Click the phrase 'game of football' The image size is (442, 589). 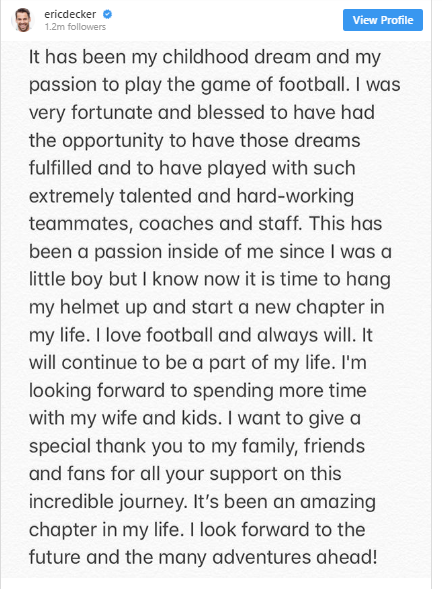pyautogui.click(x=273, y=85)
